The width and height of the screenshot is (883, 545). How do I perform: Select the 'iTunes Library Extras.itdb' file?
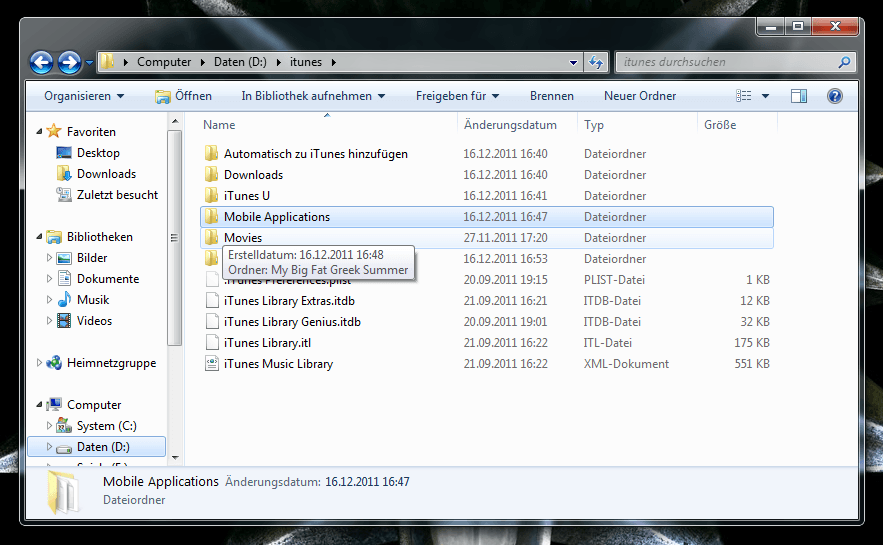point(289,301)
